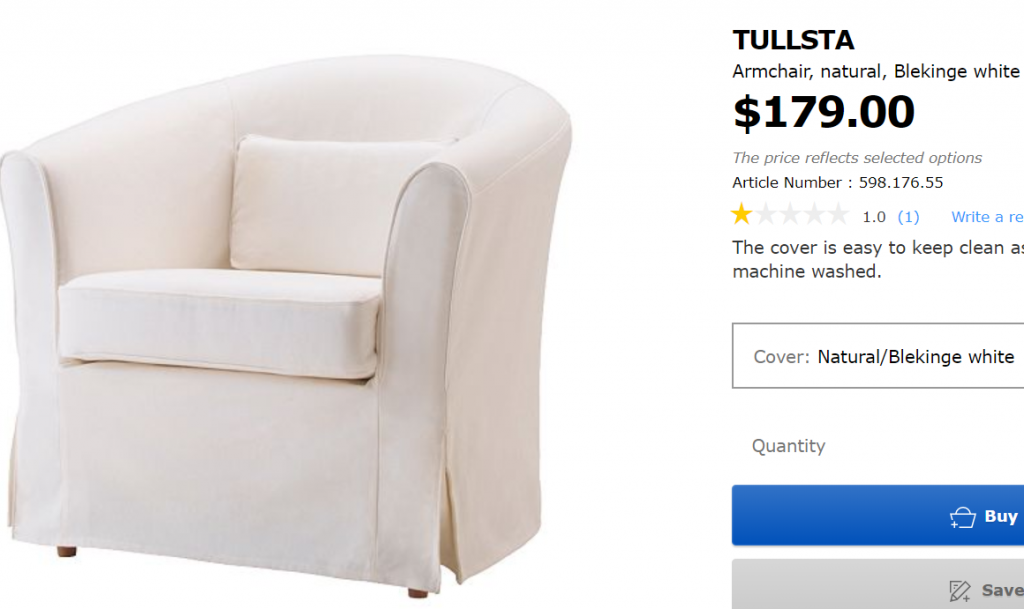This screenshot has width=1024, height=609.
Task: Click the $179.00 price text
Action: (824, 112)
